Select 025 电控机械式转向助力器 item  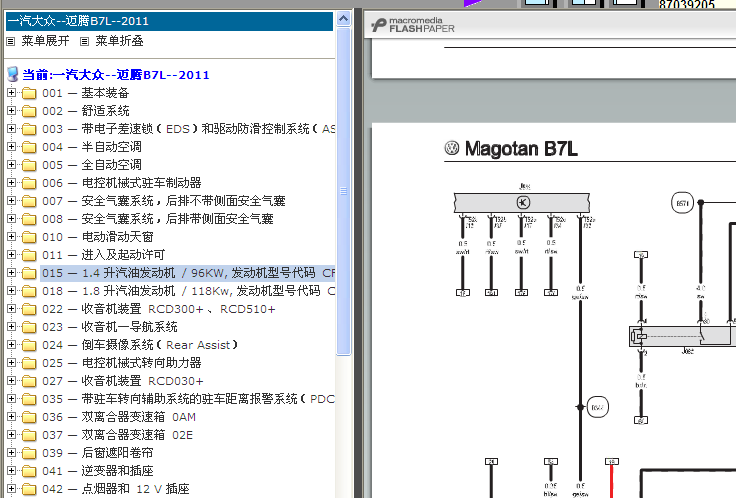(x=122, y=363)
